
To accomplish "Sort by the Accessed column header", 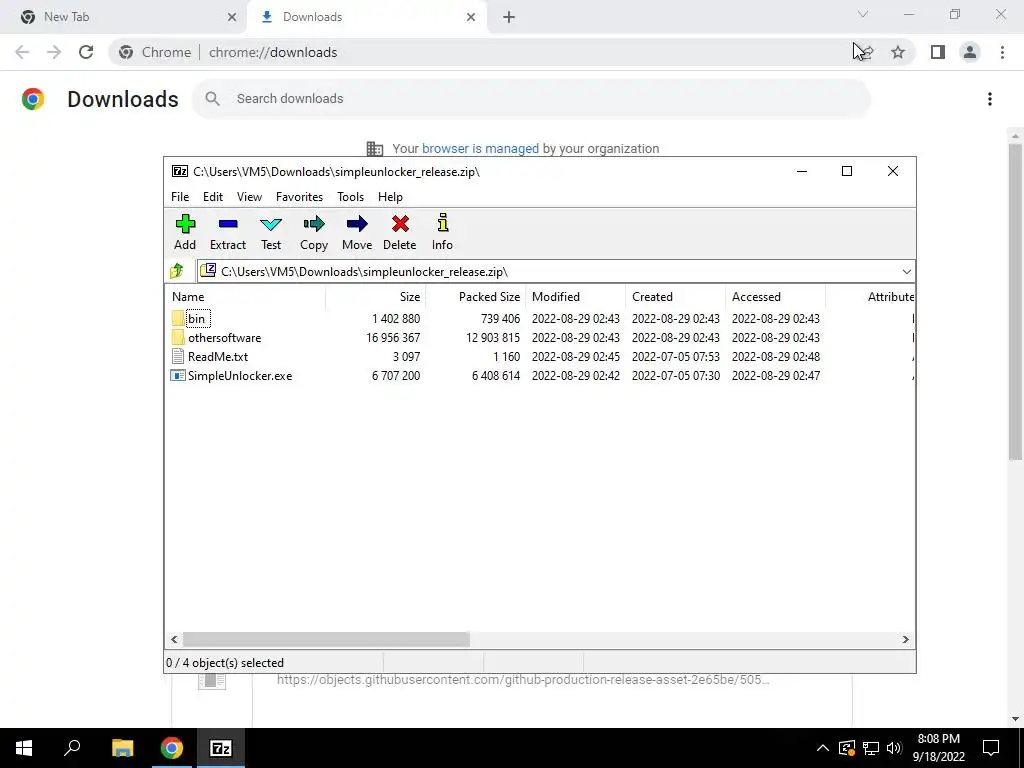I will click(775, 296).
